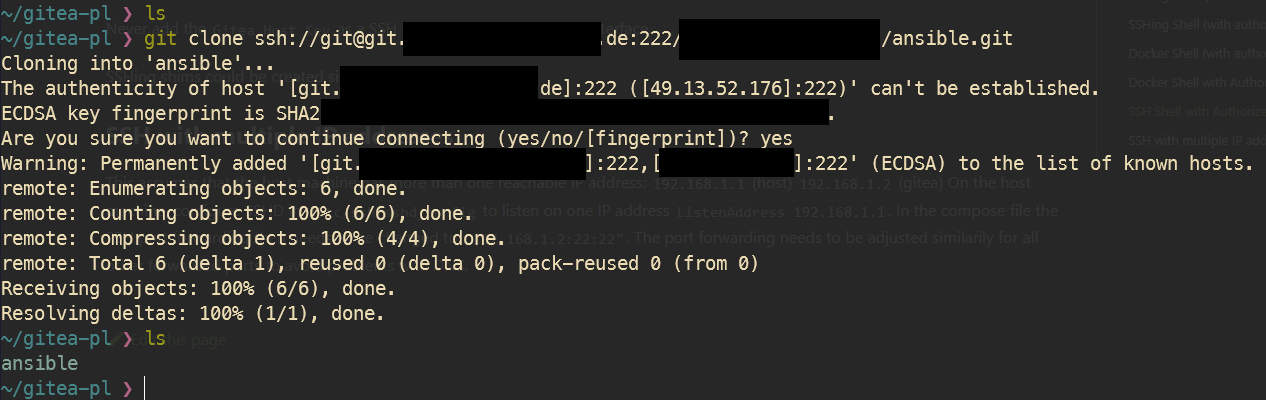This screenshot has width=1266, height=400.
Task: Open the SSH Shell with Authorize… link
Action: pyautogui.click(x=1190, y=111)
